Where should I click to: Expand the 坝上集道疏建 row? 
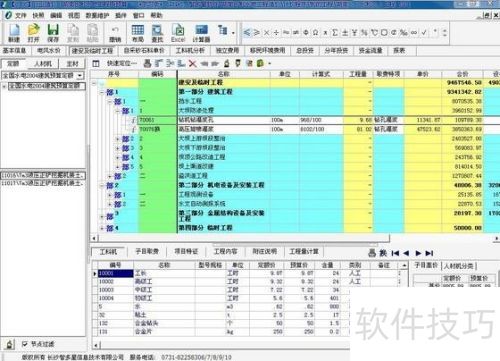click(118, 167)
